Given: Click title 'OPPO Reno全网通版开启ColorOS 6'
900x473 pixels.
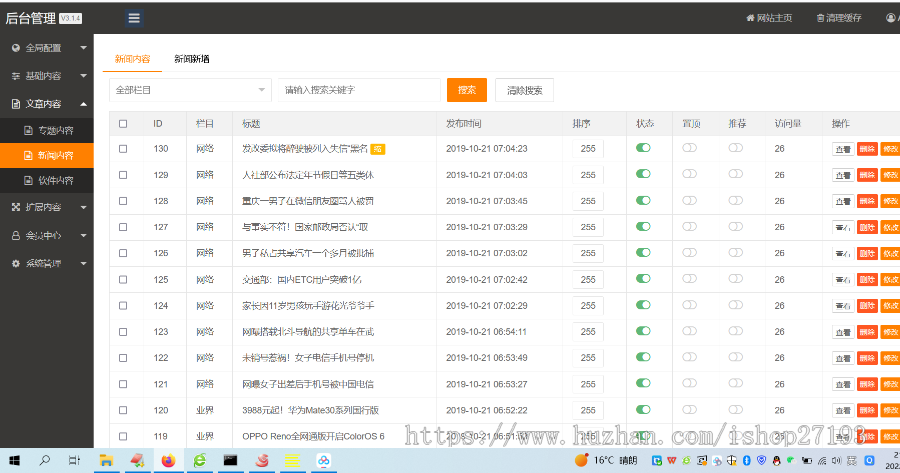Looking at the screenshot, I should tap(313, 436).
